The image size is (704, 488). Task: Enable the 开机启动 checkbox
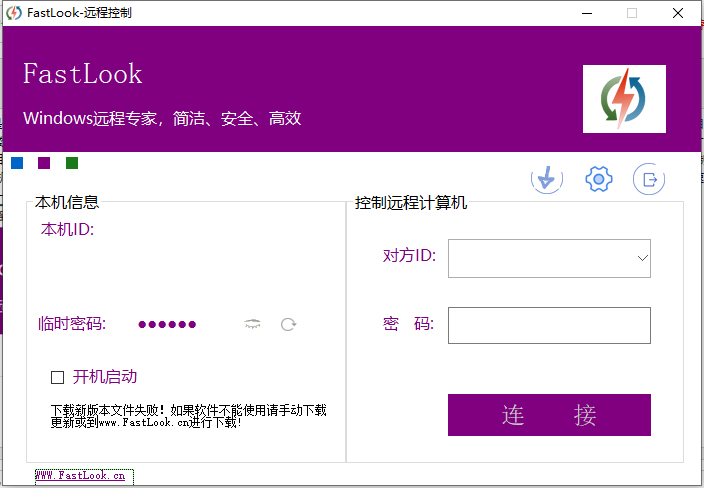[57, 378]
